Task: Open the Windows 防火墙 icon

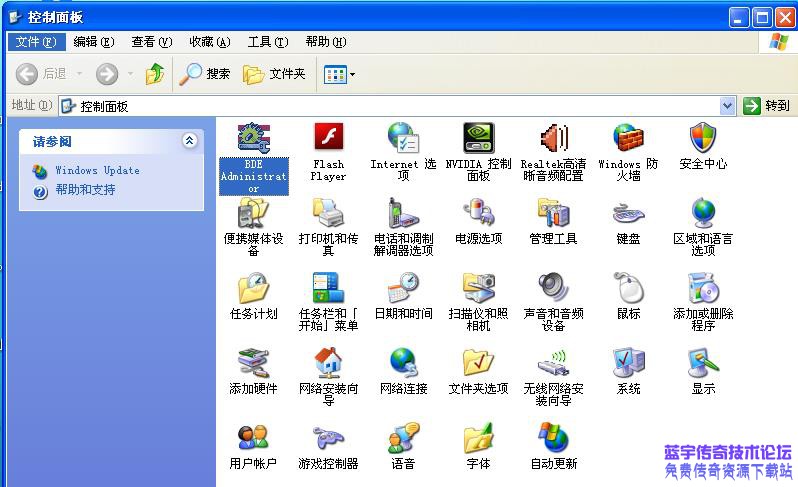Action: click(x=628, y=139)
